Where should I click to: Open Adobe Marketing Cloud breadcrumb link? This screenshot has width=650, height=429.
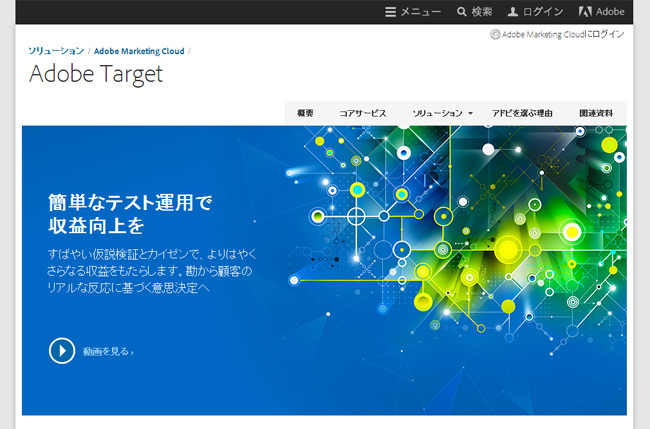[x=139, y=51]
